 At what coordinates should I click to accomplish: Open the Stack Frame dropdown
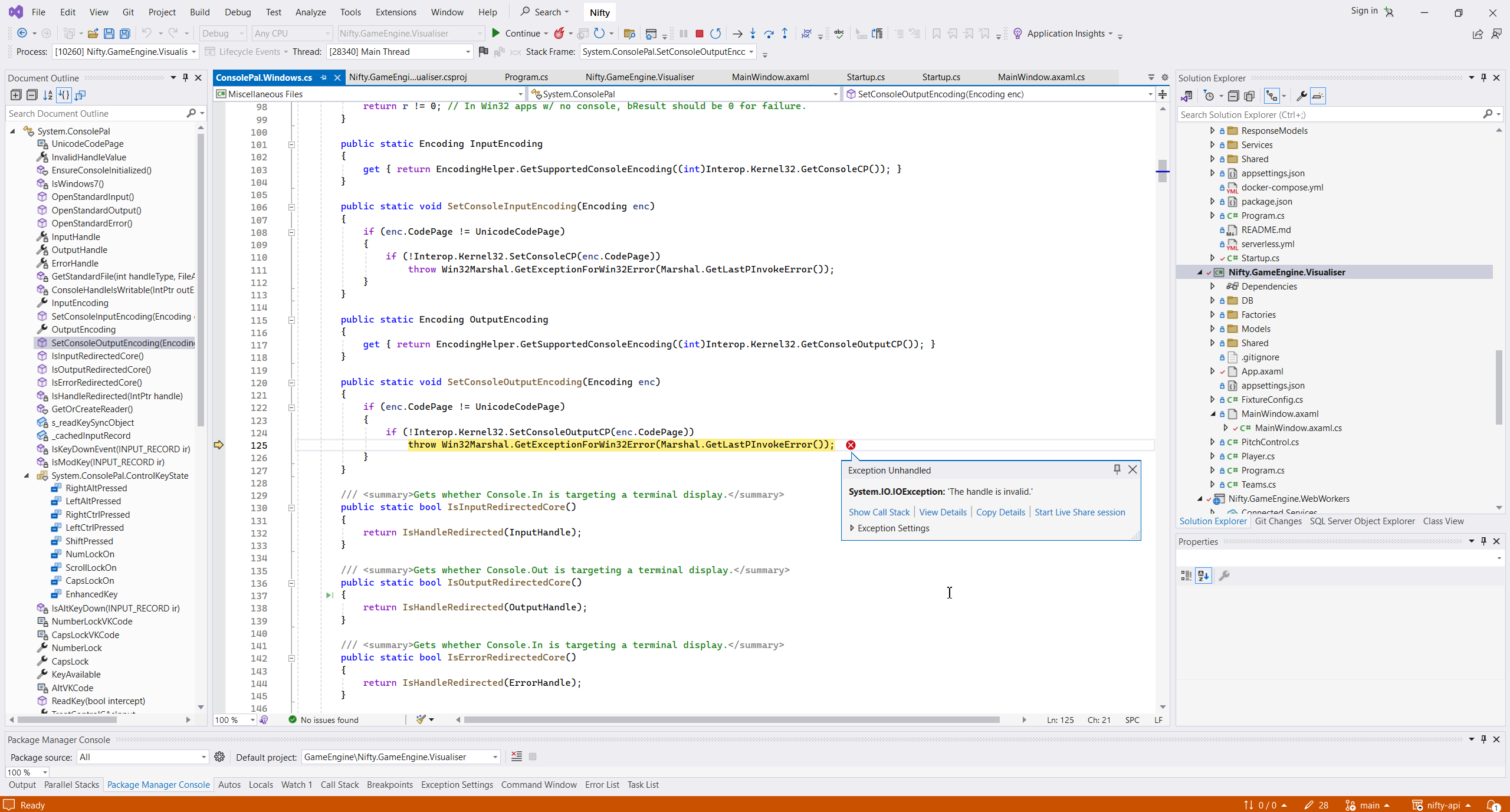(x=751, y=52)
